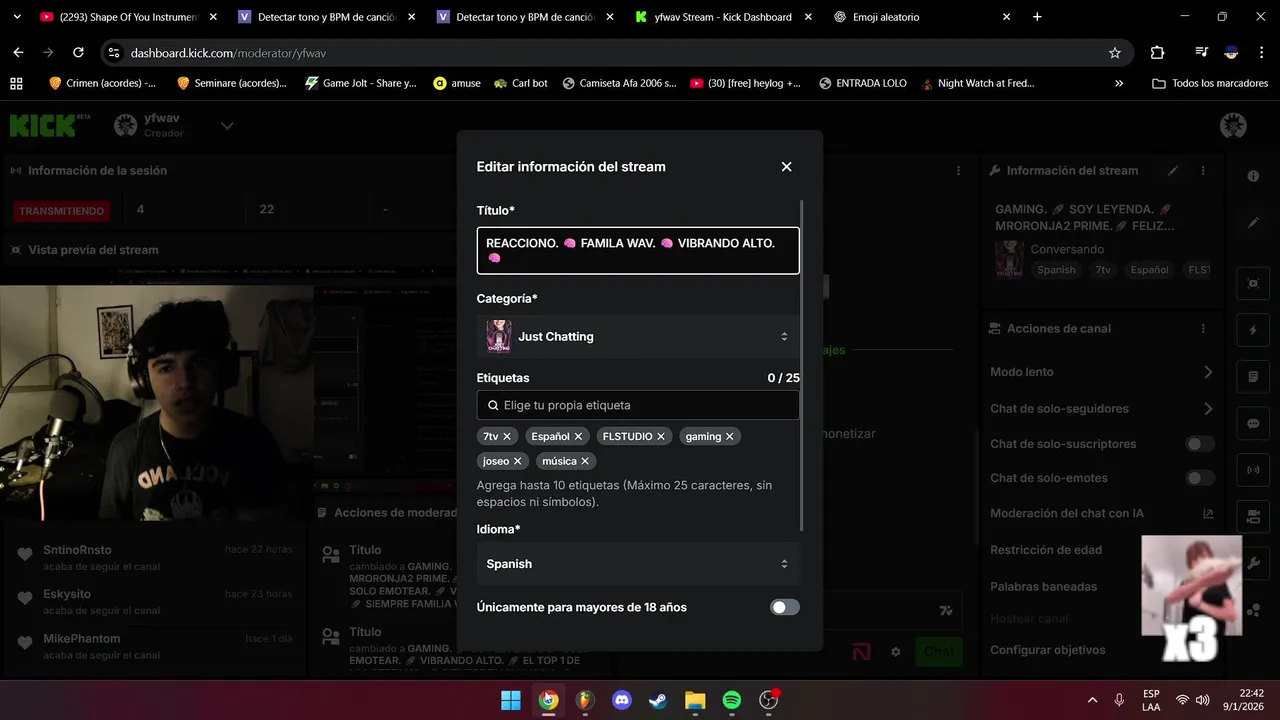Open Discord from taskbar
Screen dimensions: 1280x720
[622, 700]
